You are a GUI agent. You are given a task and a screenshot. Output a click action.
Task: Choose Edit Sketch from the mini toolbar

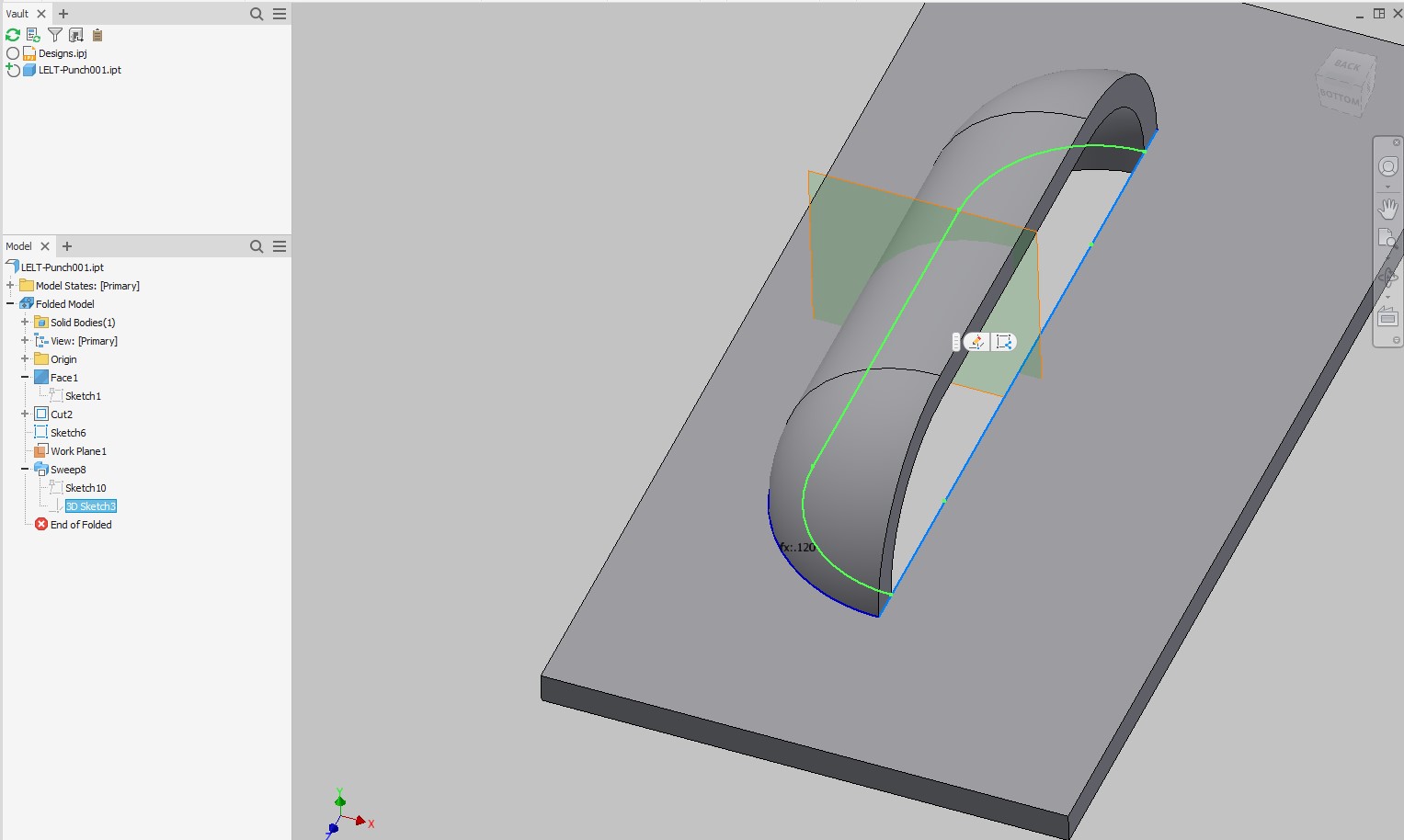pyautogui.click(x=977, y=342)
